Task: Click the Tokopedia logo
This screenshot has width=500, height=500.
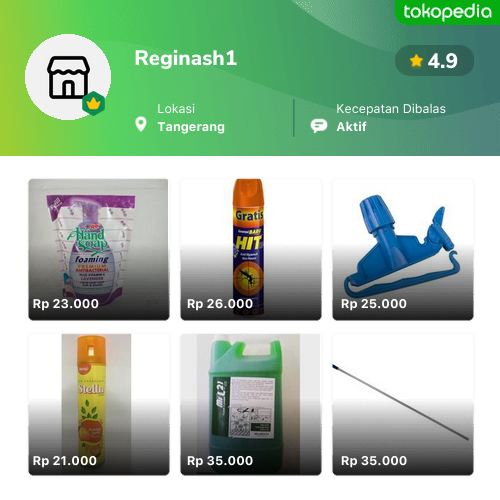Action: point(448,12)
